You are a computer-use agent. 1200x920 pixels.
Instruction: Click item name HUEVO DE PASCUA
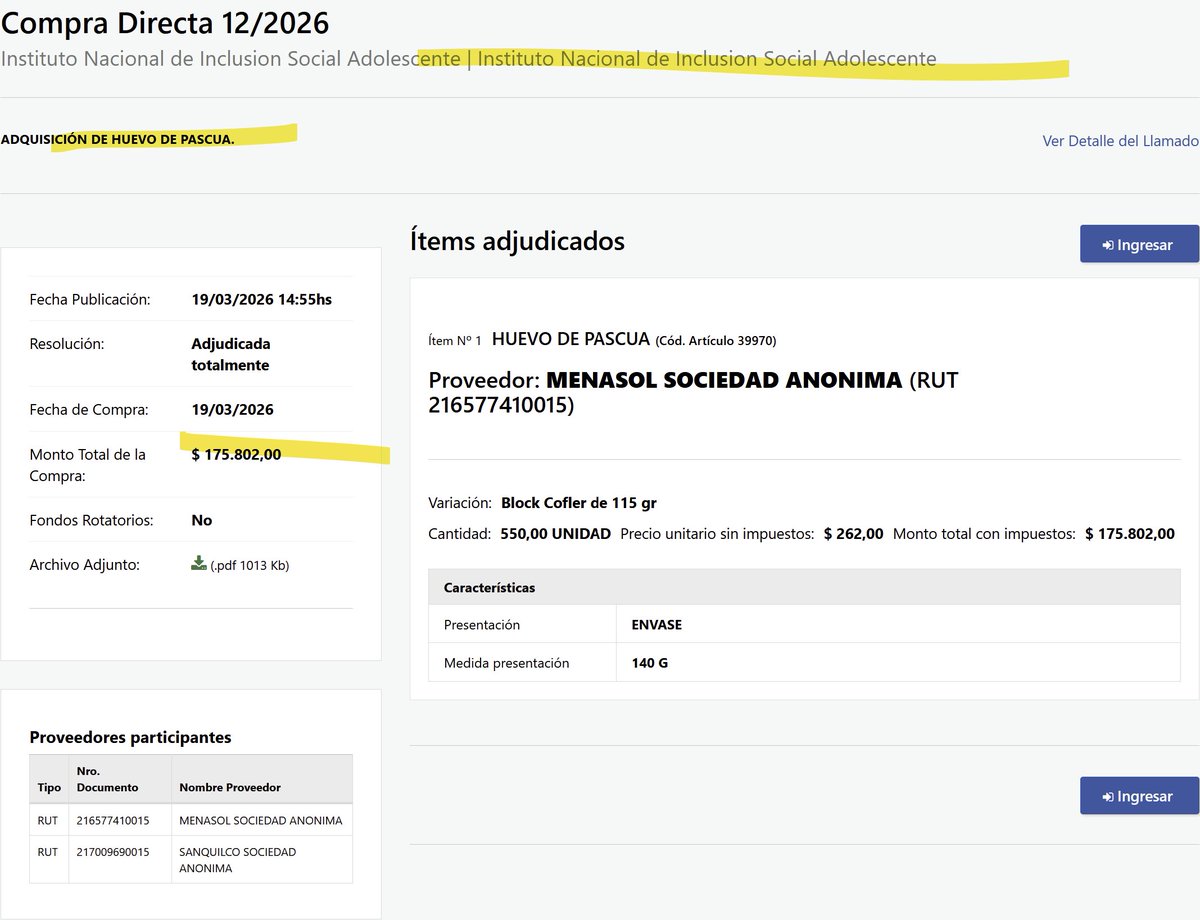pyautogui.click(x=571, y=339)
